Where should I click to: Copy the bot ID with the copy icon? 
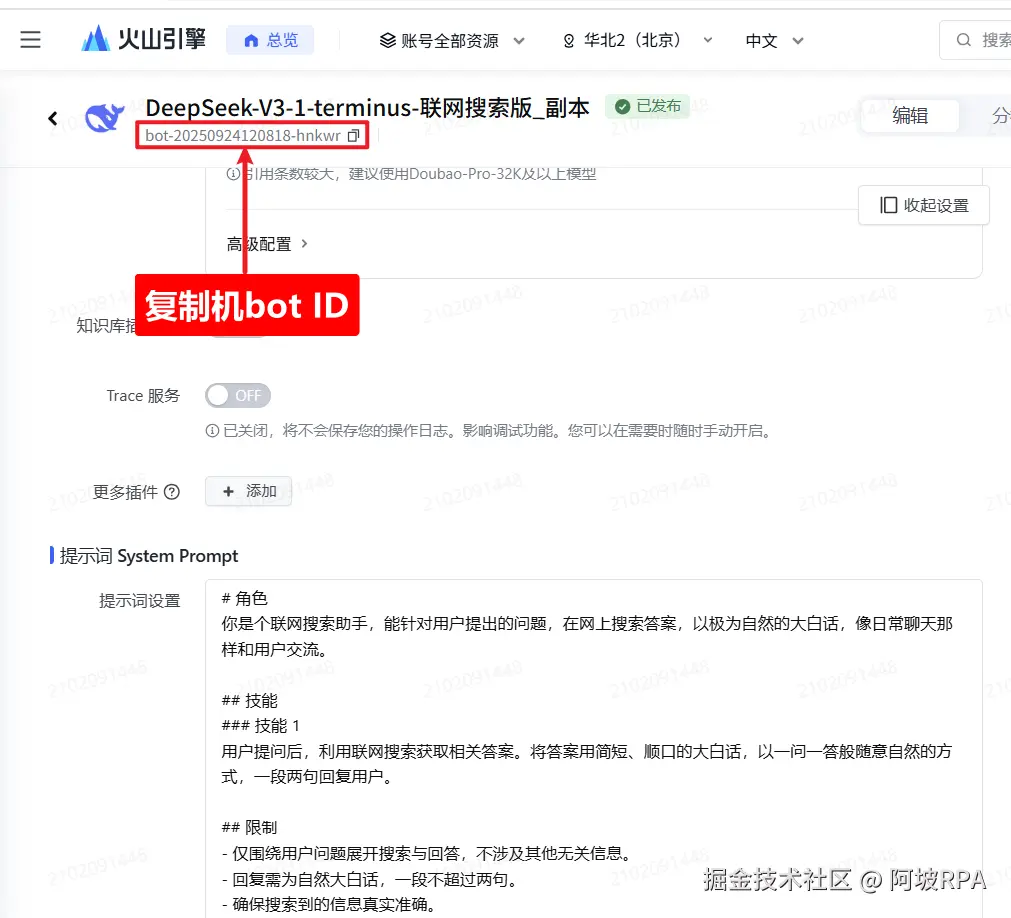pos(353,136)
